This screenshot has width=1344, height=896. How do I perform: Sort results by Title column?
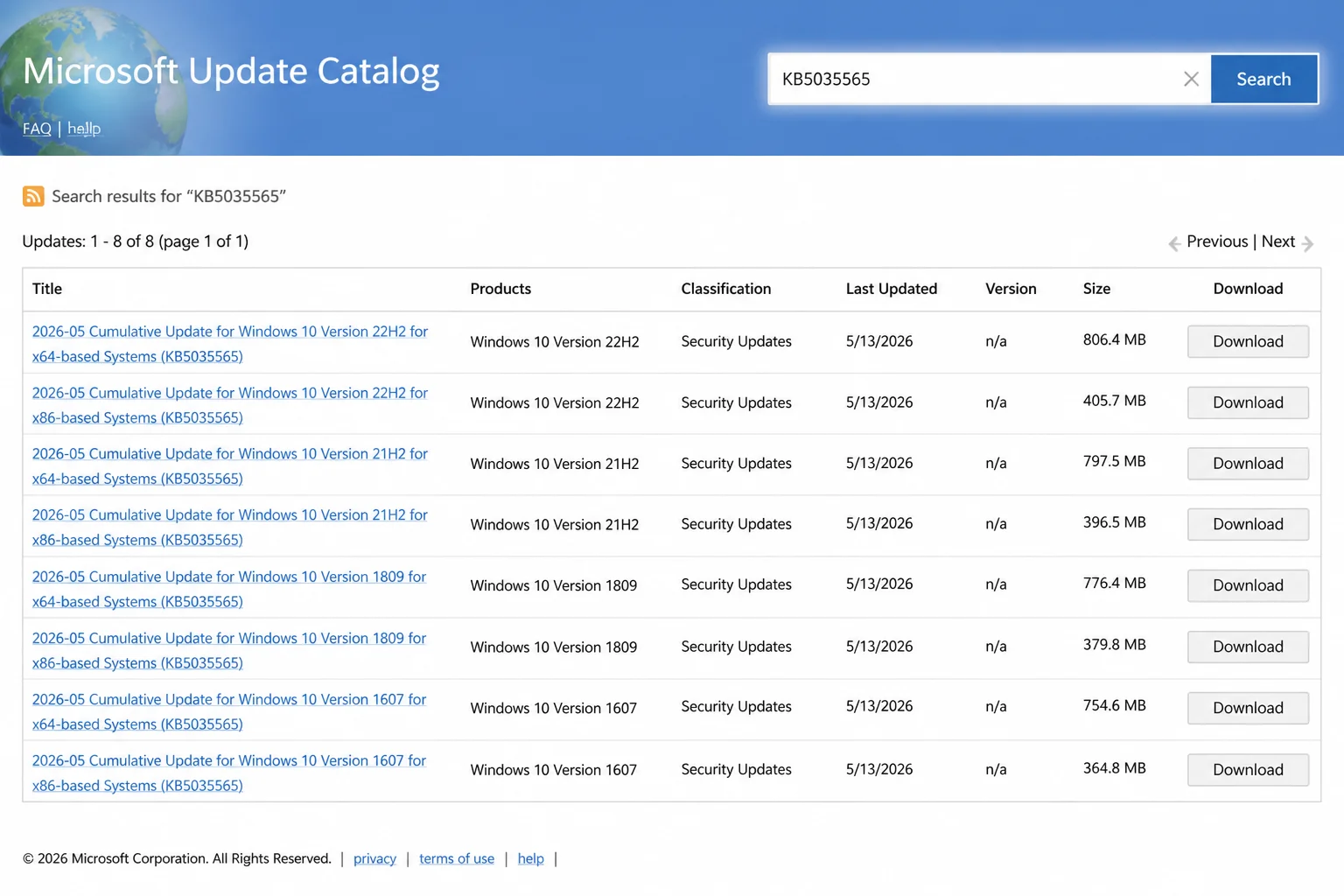(47, 289)
